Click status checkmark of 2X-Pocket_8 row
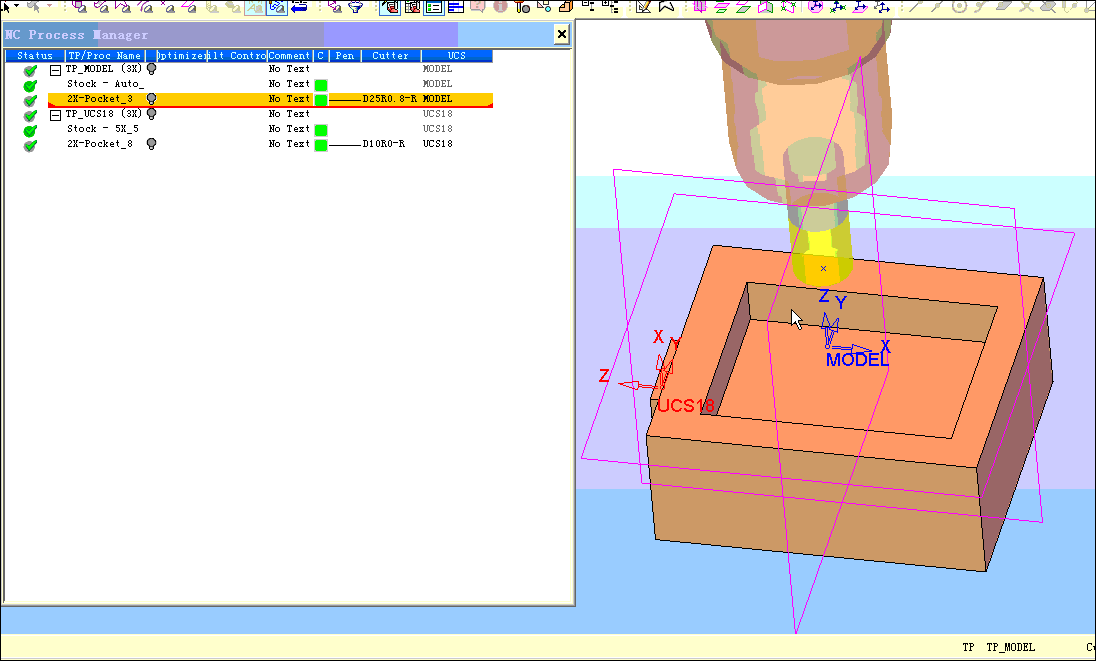 click(30, 145)
